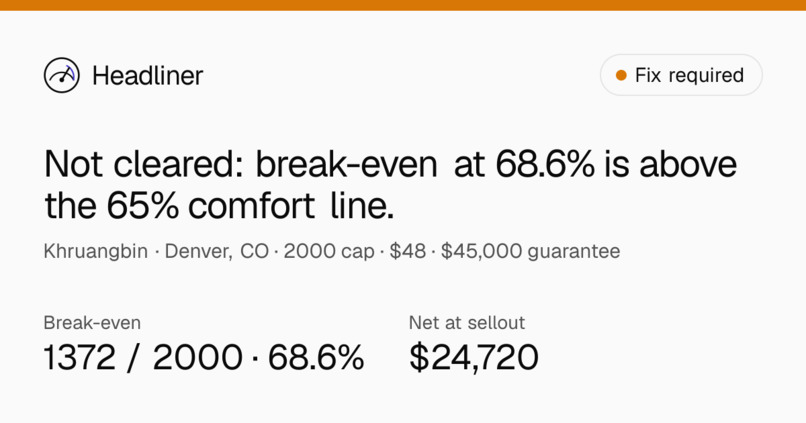Select the word "break-even" in the headline
Viewport: 806px width, 423px height.
346,164
